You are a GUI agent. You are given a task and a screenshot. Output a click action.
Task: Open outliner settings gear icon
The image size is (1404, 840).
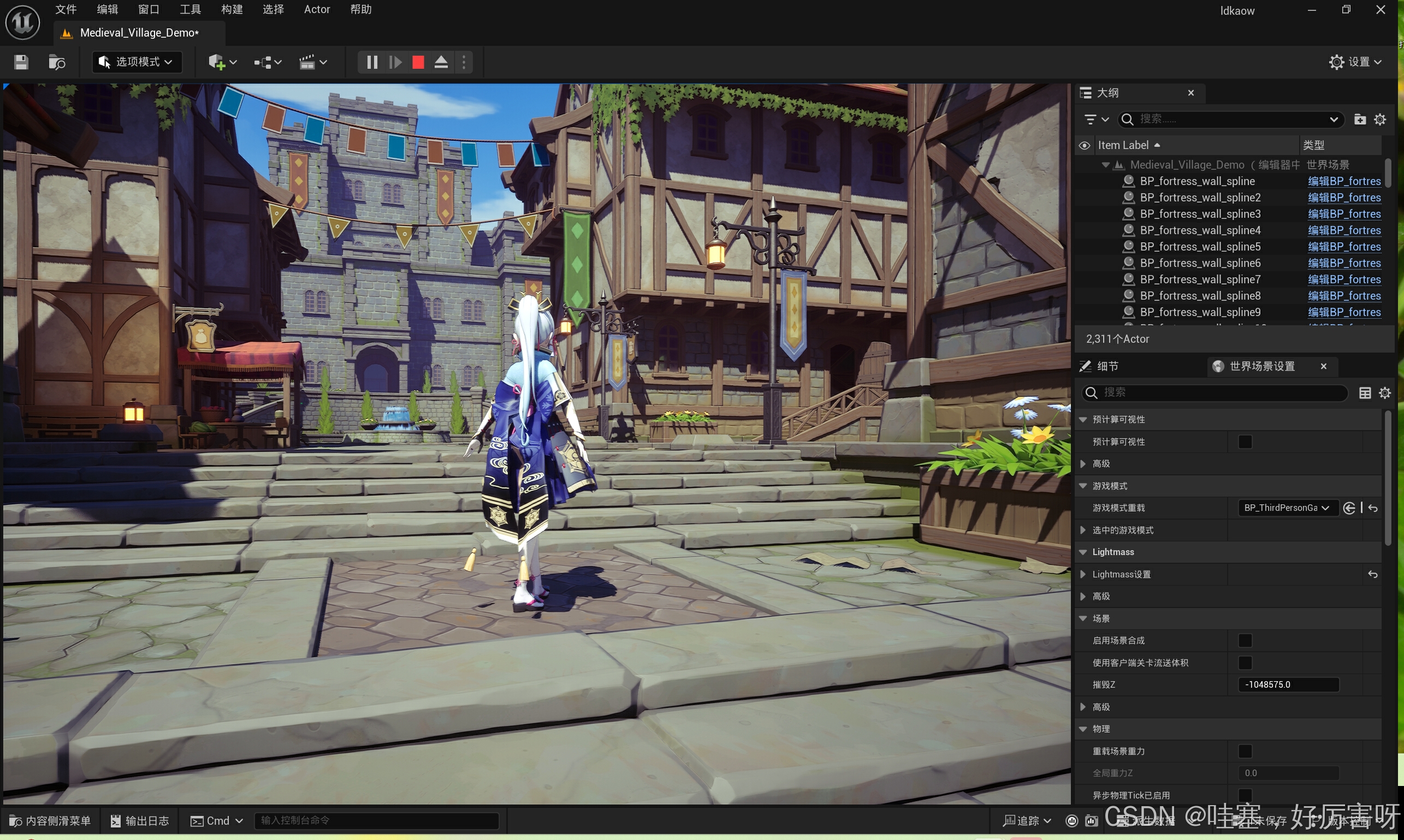point(1380,120)
